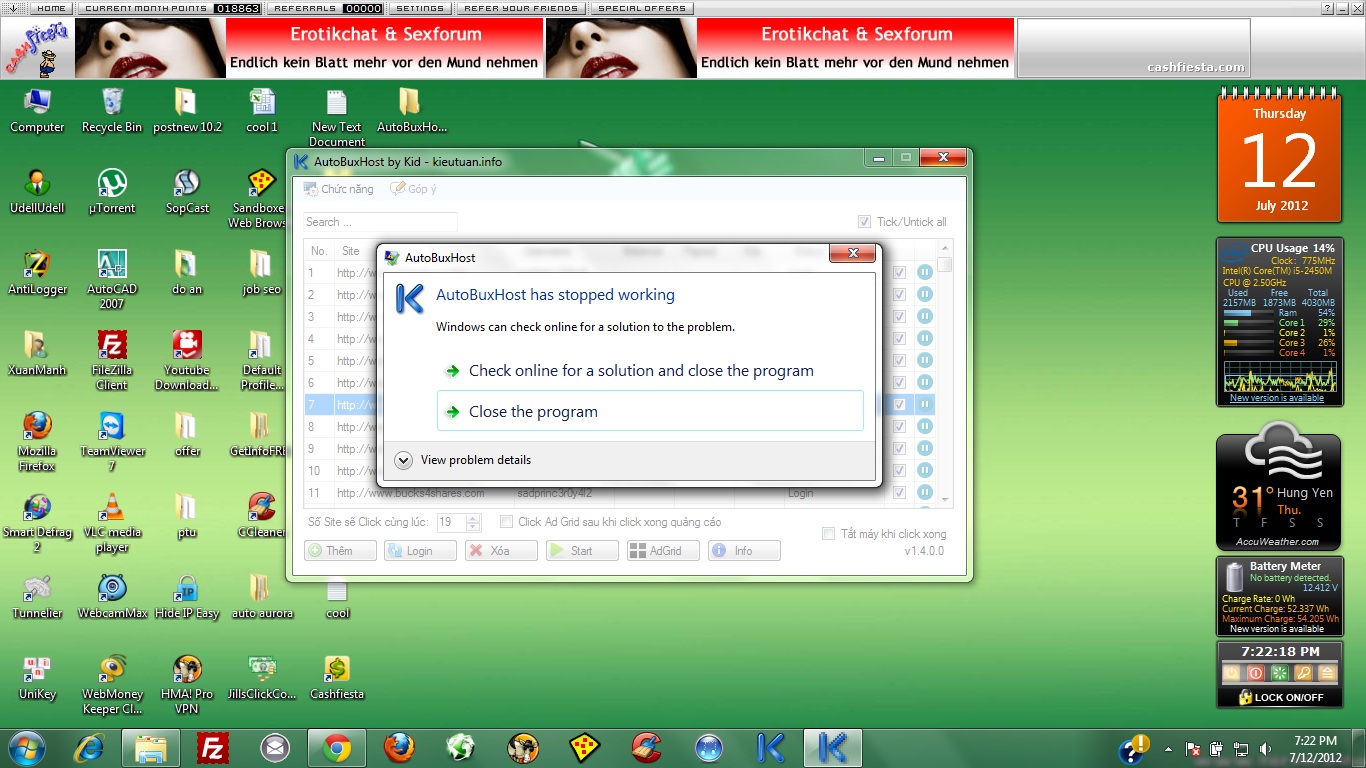
Task: Open Google Chrome from the taskbar
Action: click(336, 748)
